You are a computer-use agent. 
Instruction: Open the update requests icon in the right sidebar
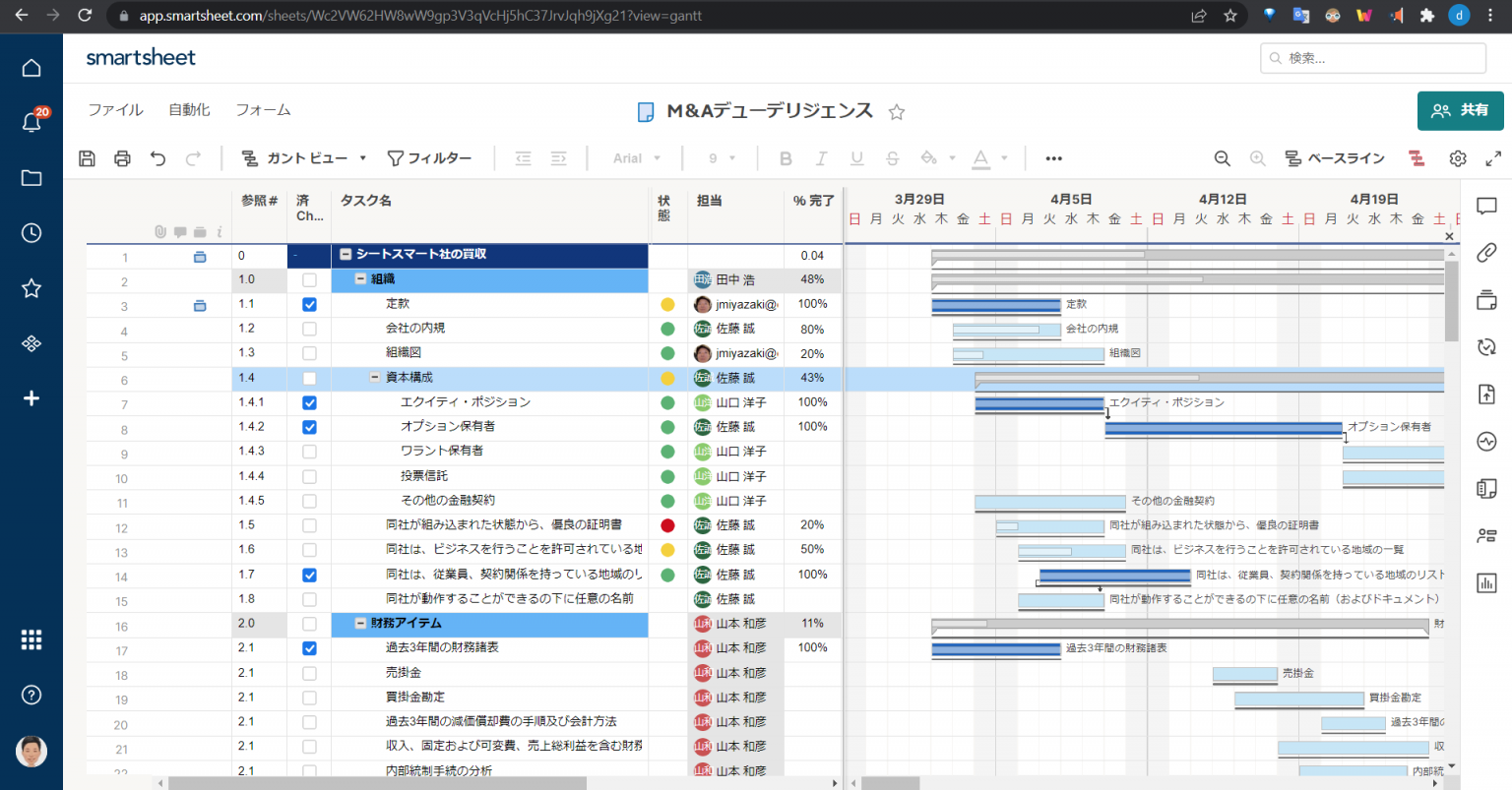point(1486,346)
